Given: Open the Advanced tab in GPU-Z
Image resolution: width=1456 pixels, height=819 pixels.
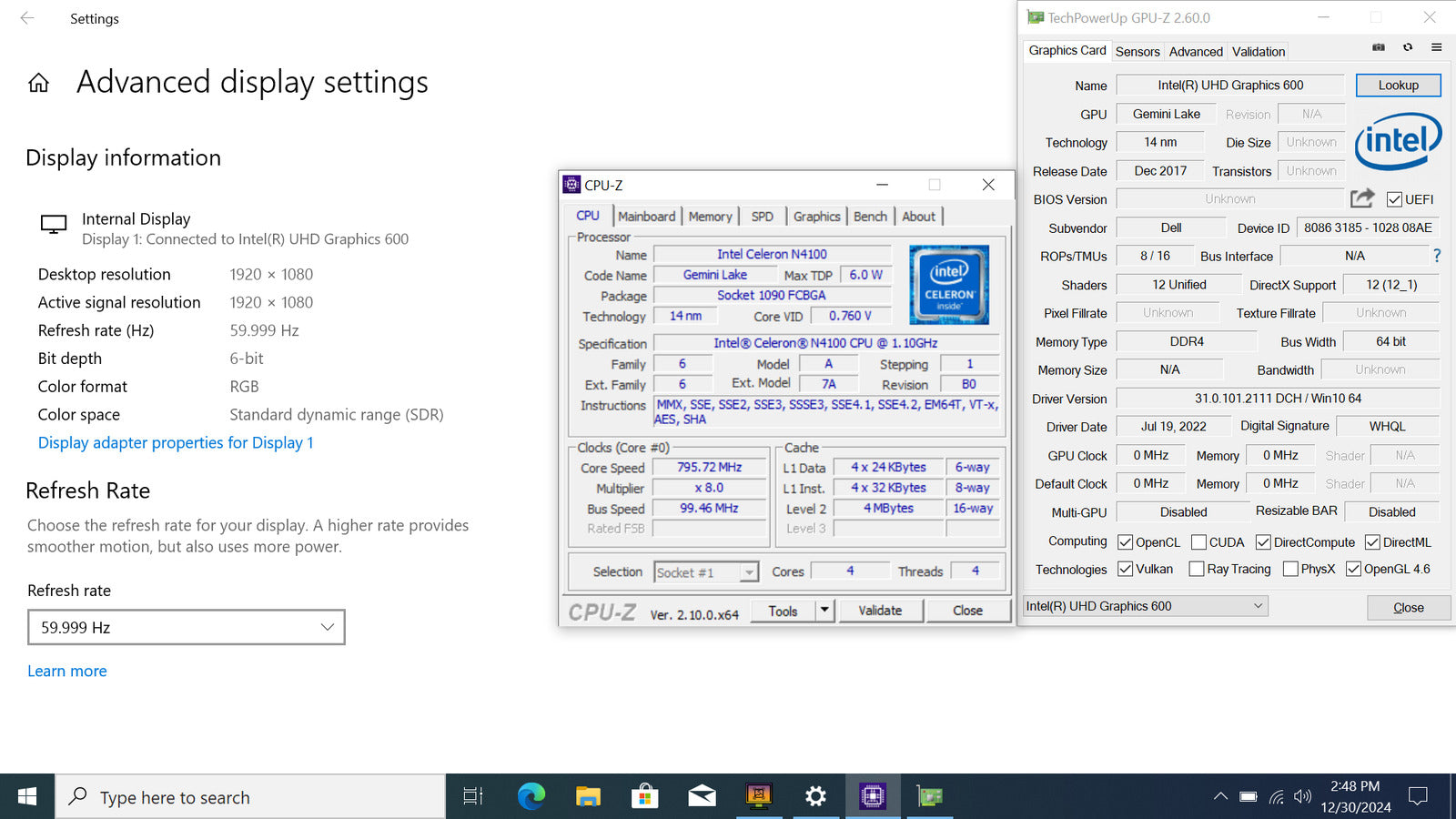Looking at the screenshot, I should tap(1196, 52).
